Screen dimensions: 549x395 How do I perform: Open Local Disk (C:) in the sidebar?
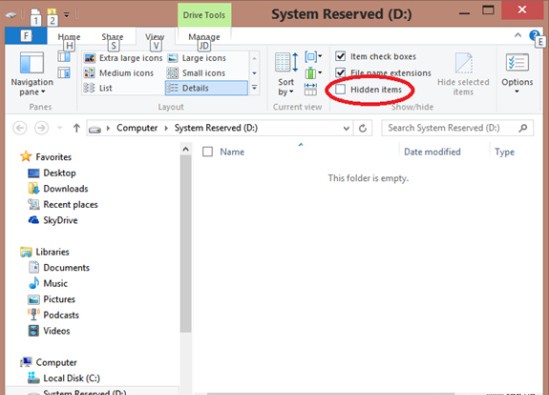click(64, 378)
